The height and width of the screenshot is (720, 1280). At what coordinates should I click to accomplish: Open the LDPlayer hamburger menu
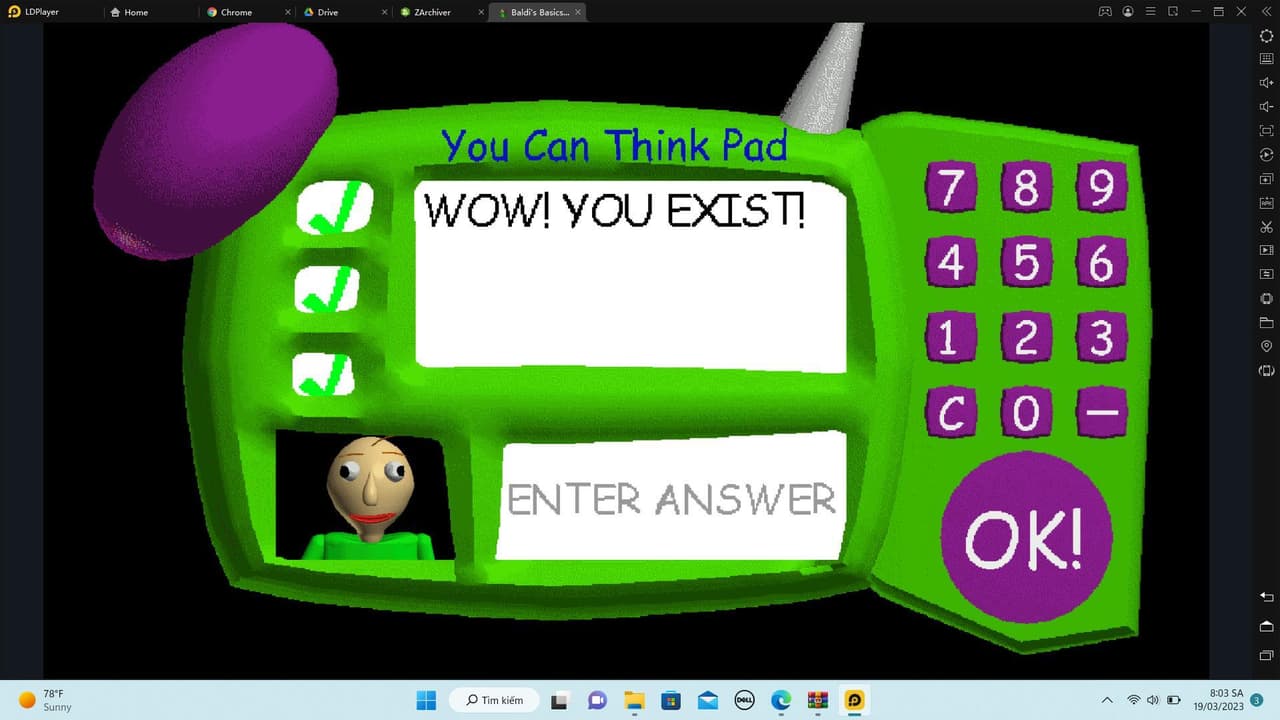point(1150,12)
